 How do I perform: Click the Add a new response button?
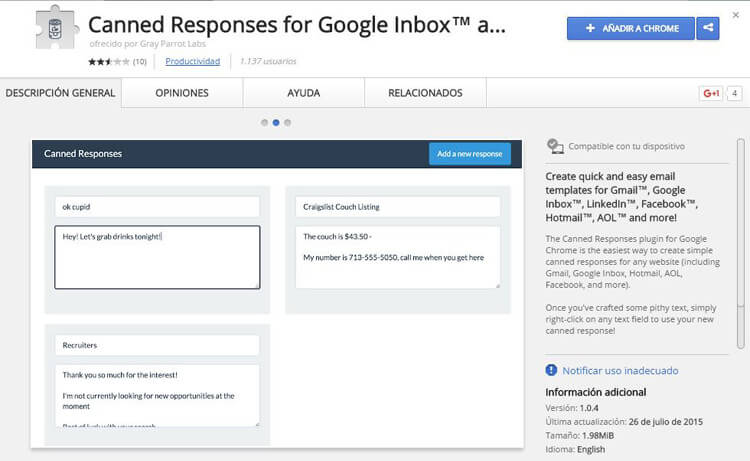(x=470, y=154)
